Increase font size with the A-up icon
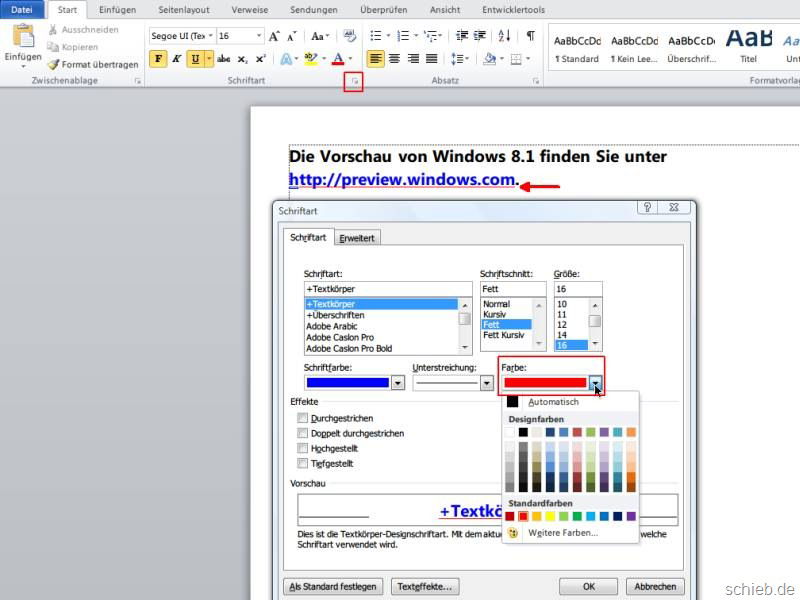 [274, 36]
